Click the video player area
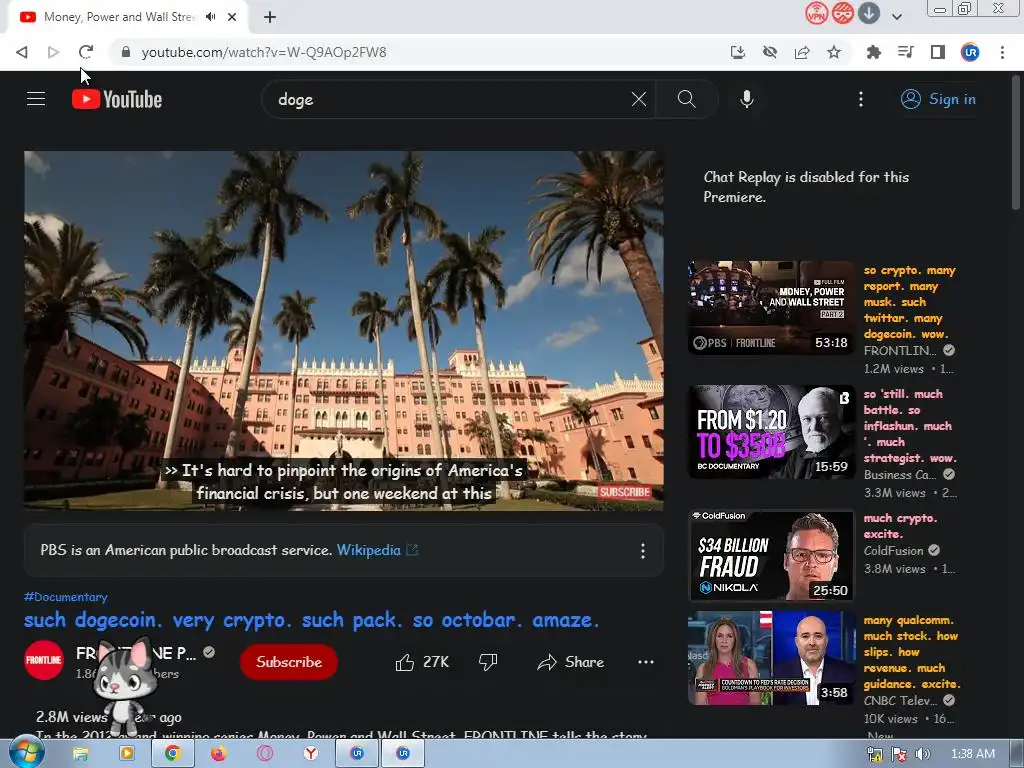Screen dimensions: 1024x768 pyautogui.click(x=344, y=330)
